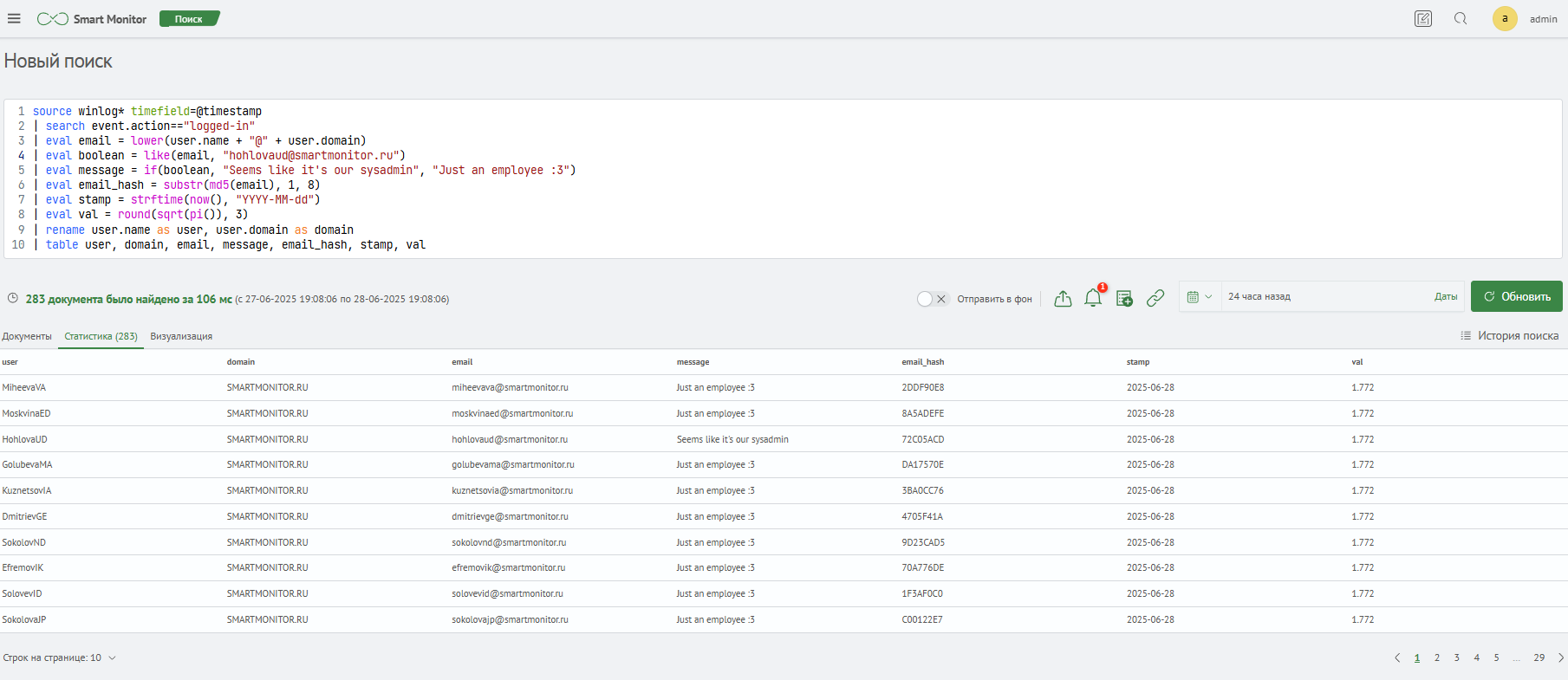Toggle the Отправить в фон switch
Screen dimensions: 1568x680
(x=932, y=299)
